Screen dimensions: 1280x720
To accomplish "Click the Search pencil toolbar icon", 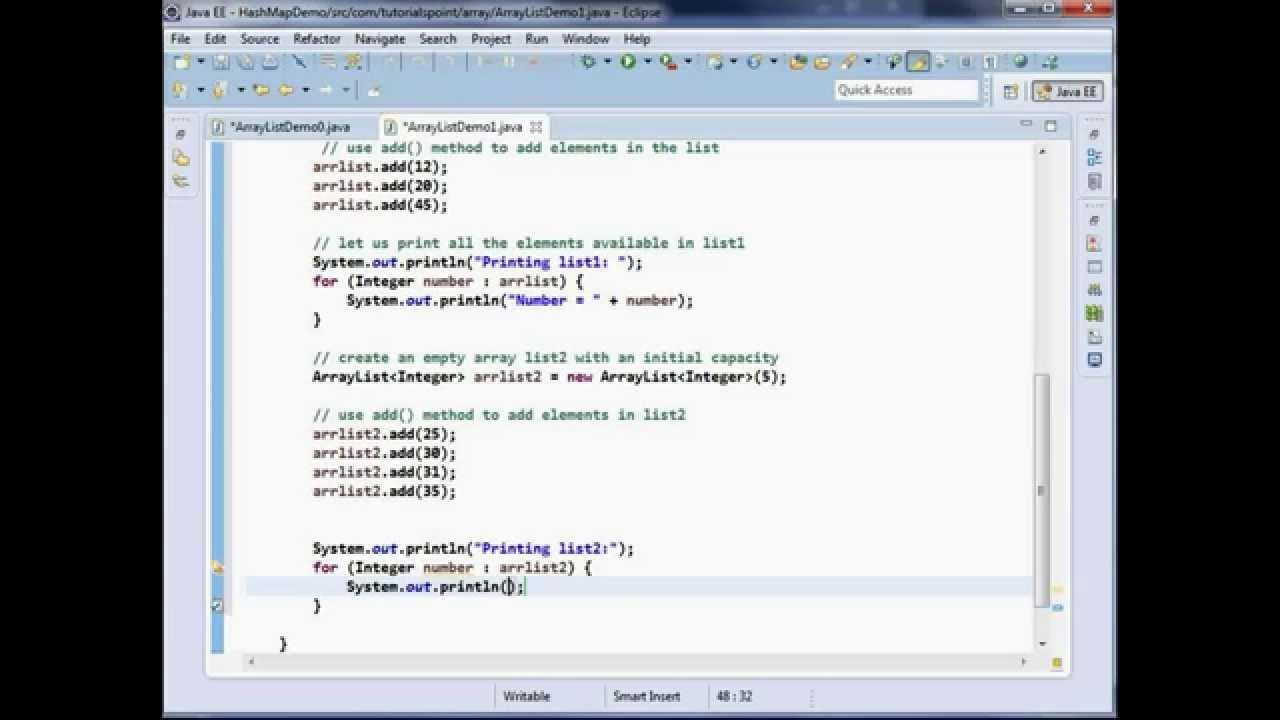I will 848,62.
